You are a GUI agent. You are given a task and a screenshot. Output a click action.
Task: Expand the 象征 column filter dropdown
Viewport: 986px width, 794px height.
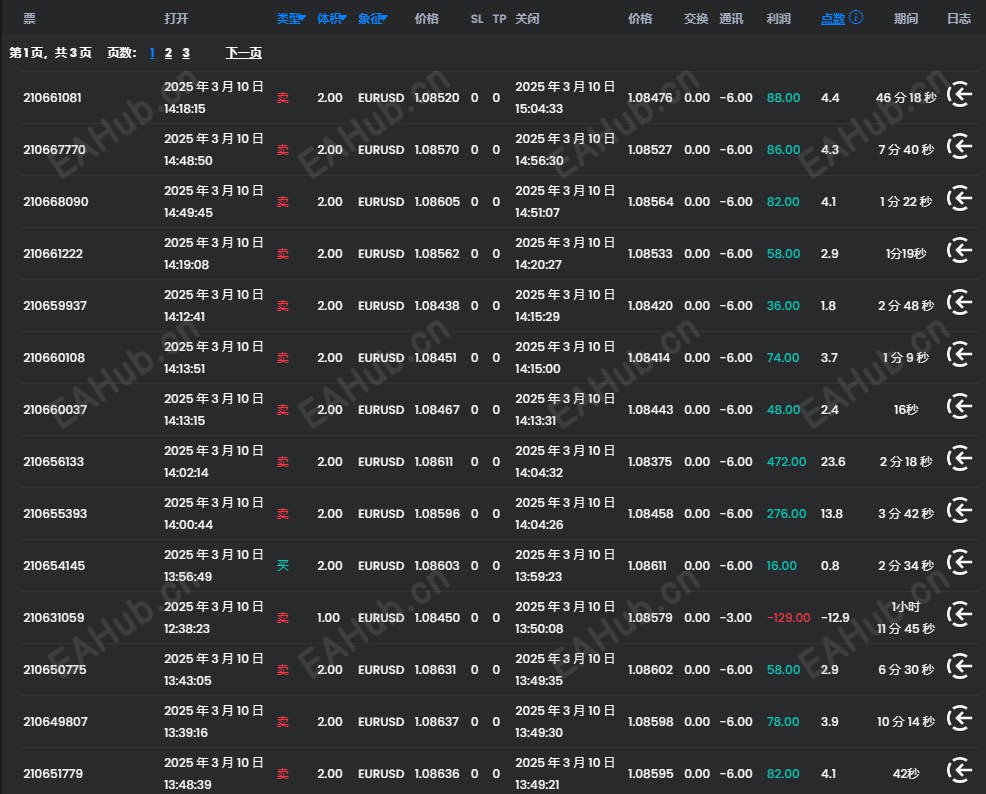pos(385,18)
